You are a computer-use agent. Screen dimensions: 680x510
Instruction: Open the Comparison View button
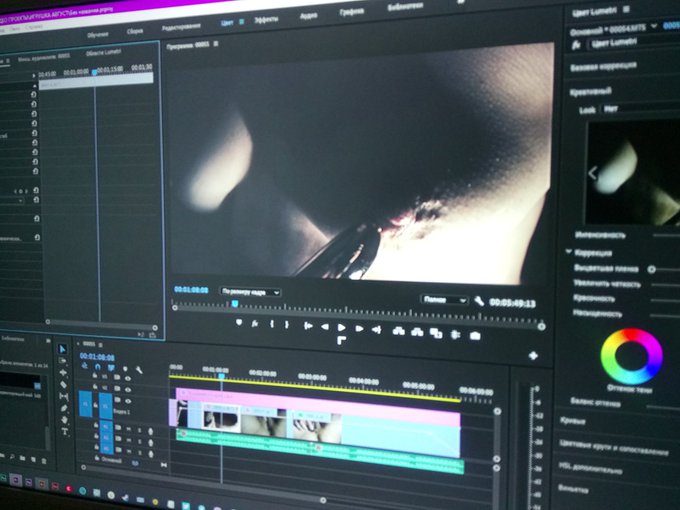pyautogui.click(x=436, y=333)
